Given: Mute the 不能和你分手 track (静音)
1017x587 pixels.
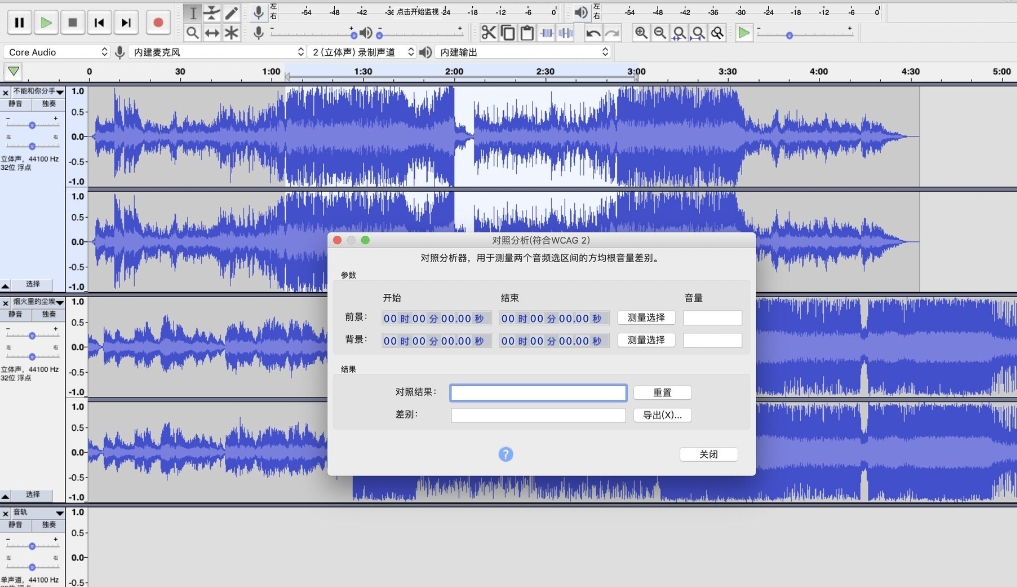Looking at the screenshot, I should 16,104.
